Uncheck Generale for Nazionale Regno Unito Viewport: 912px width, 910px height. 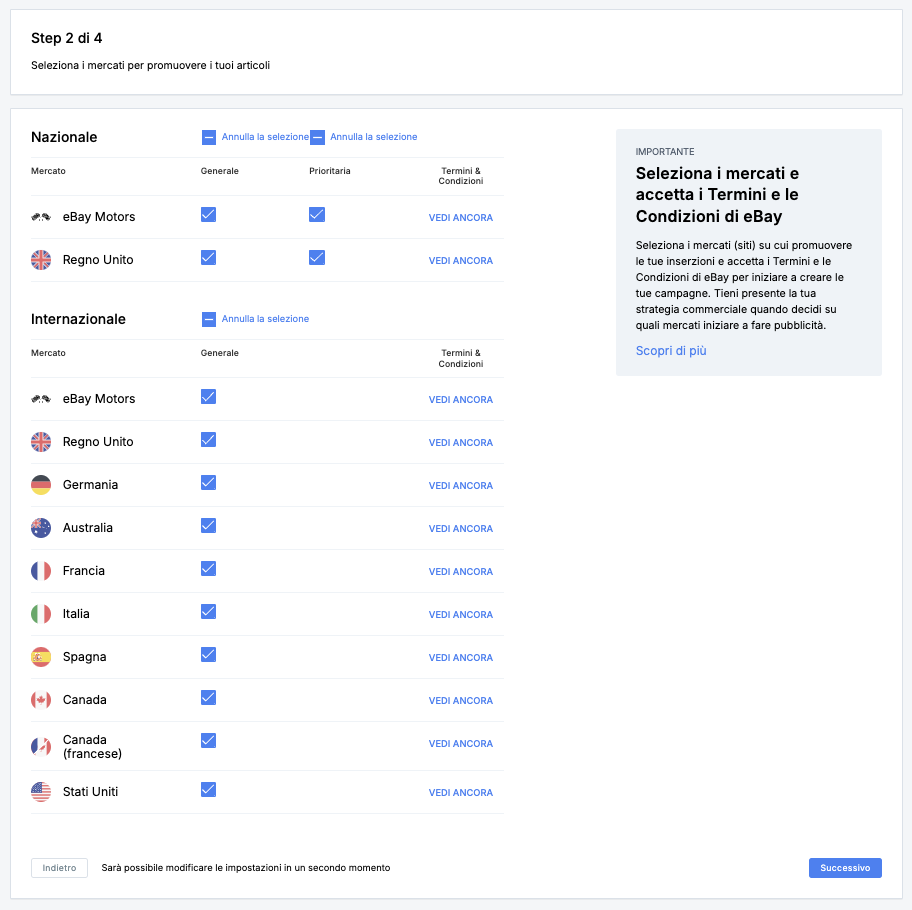208,257
